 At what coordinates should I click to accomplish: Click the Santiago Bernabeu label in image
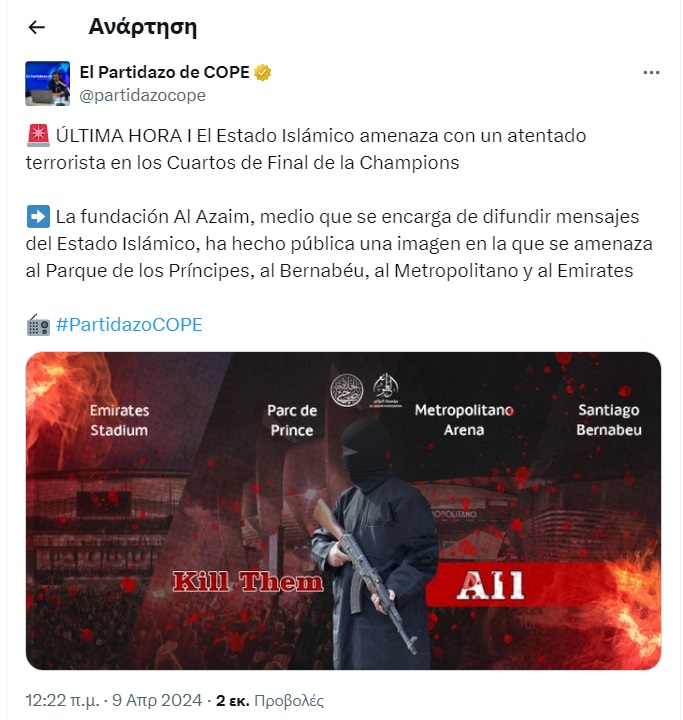coord(609,420)
